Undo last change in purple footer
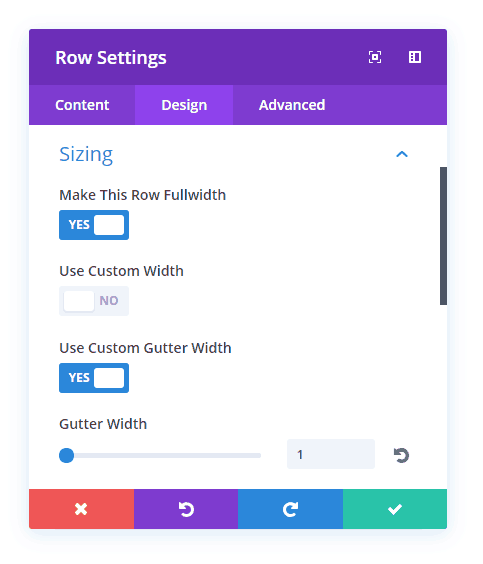 click(186, 509)
